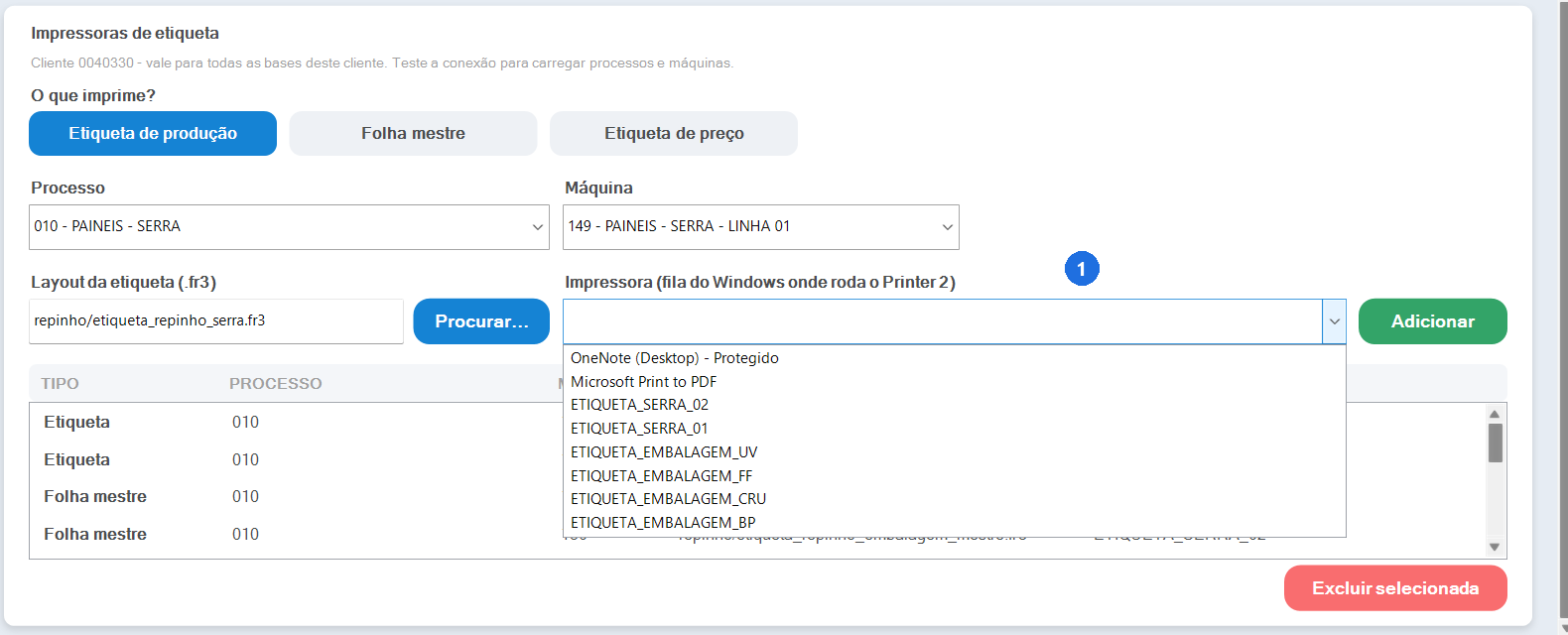Open the Processo dropdown

click(x=289, y=226)
